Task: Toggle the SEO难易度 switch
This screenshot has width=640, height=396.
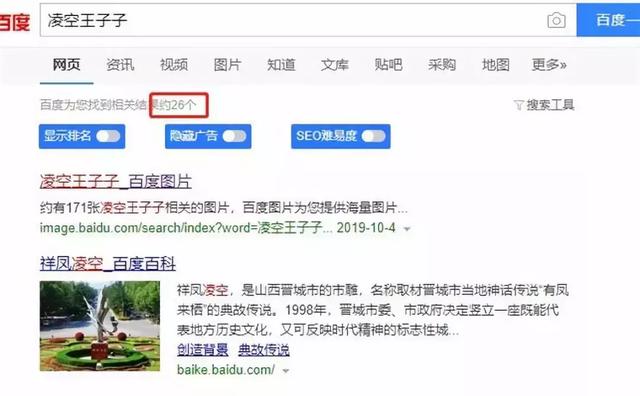Action: tap(373, 136)
